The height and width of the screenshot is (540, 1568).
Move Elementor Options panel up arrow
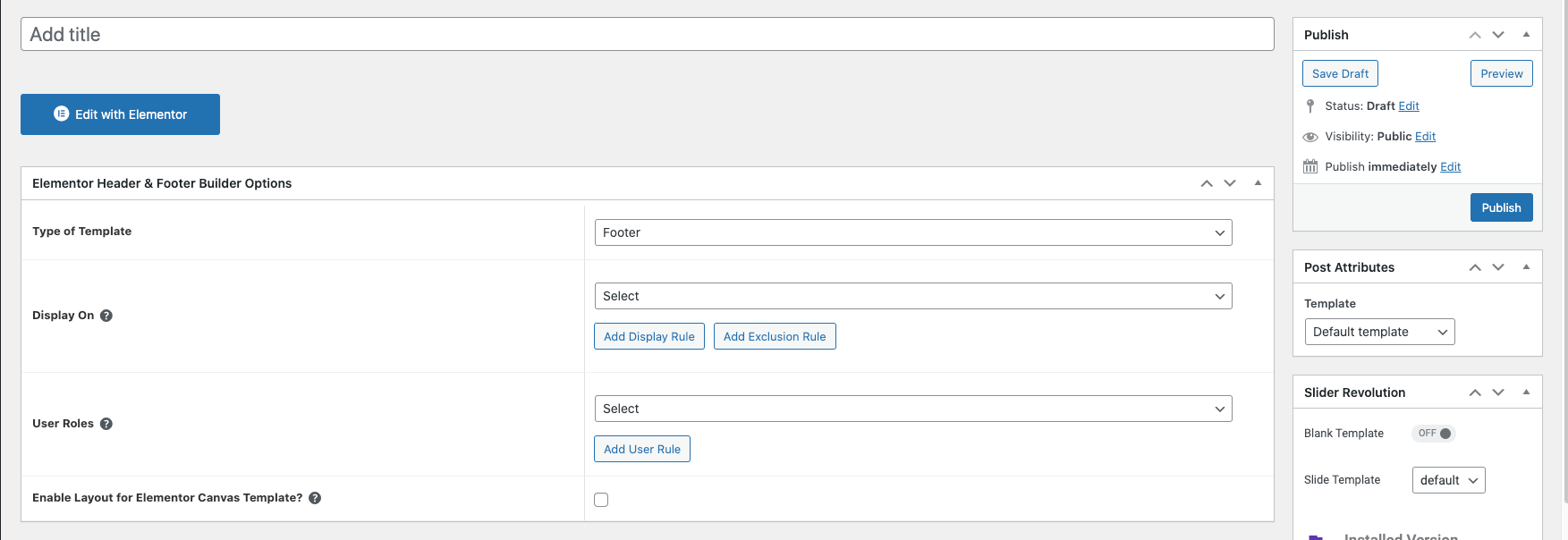[x=1207, y=183]
